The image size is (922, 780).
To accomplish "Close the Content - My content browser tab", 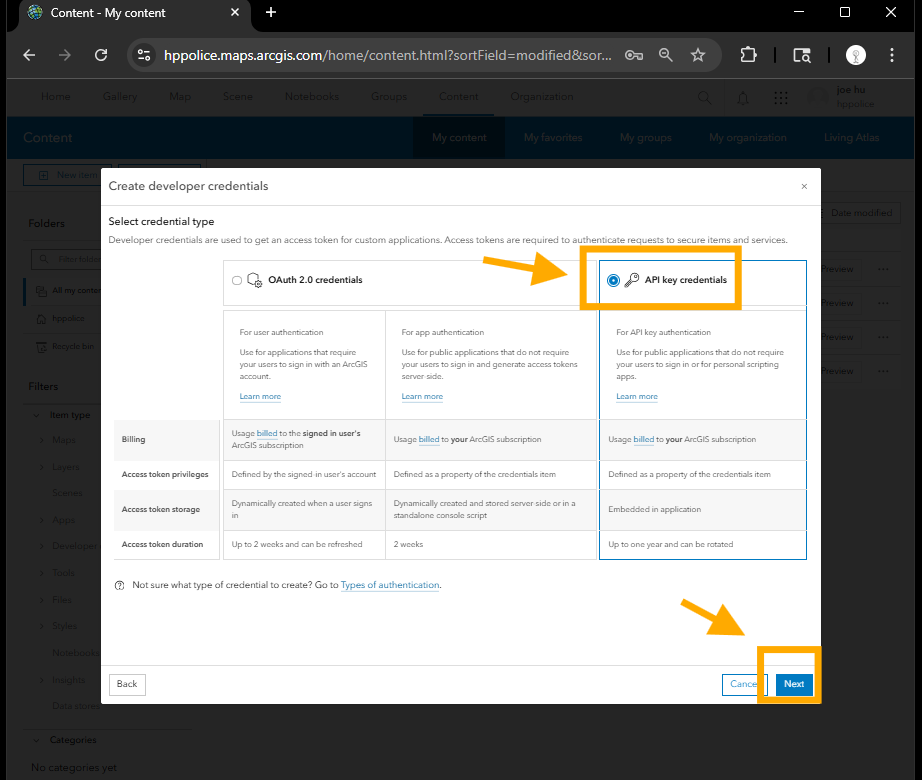I will coord(235,12).
